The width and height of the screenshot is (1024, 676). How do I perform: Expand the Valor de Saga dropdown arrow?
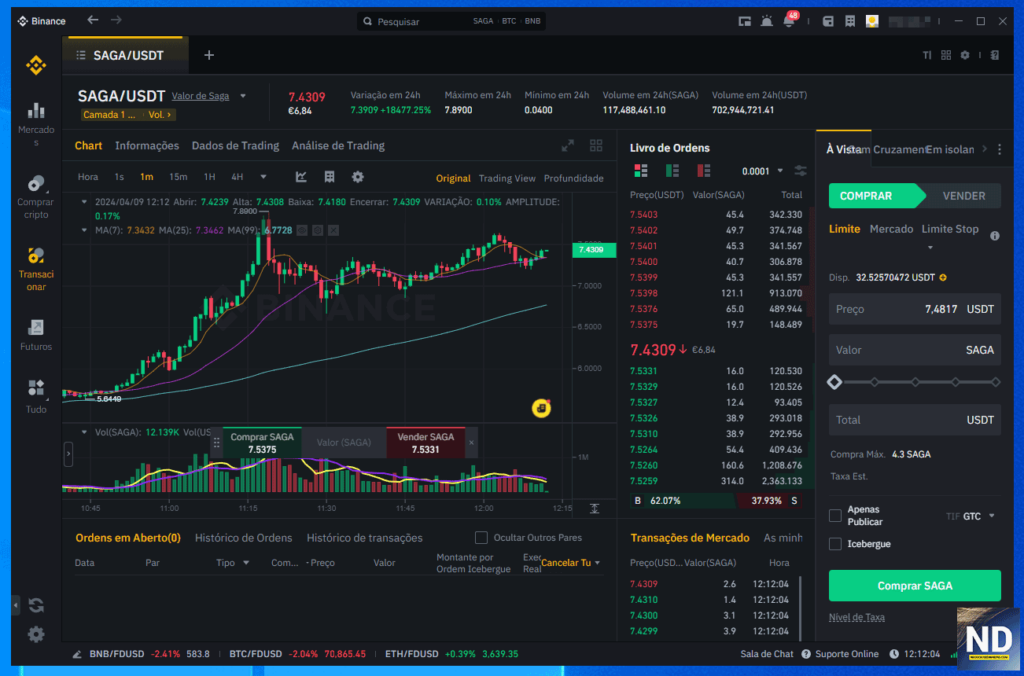[243, 96]
